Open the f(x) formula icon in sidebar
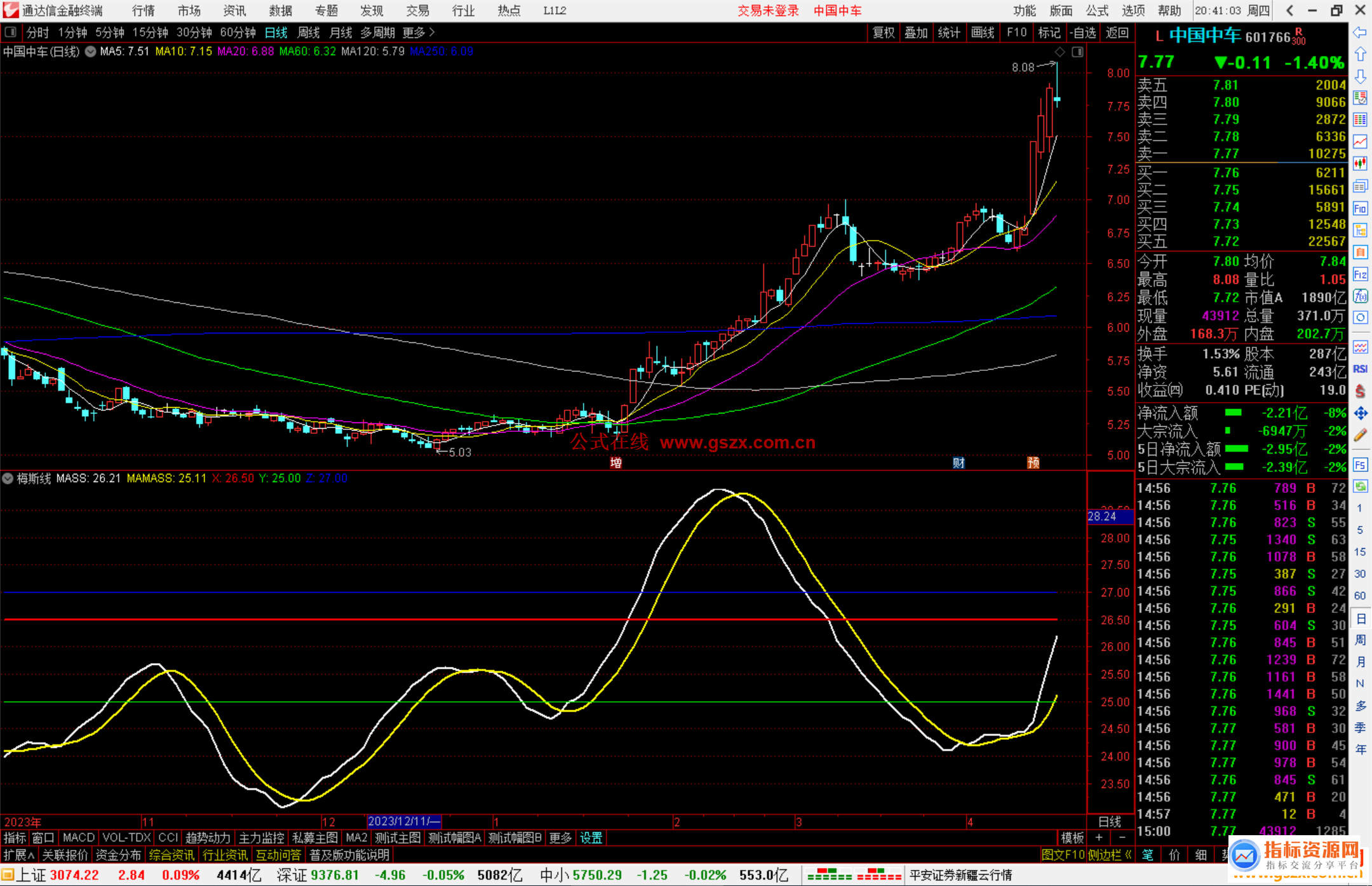Viewport: 1372px width, 886px height. point(1360,296)
